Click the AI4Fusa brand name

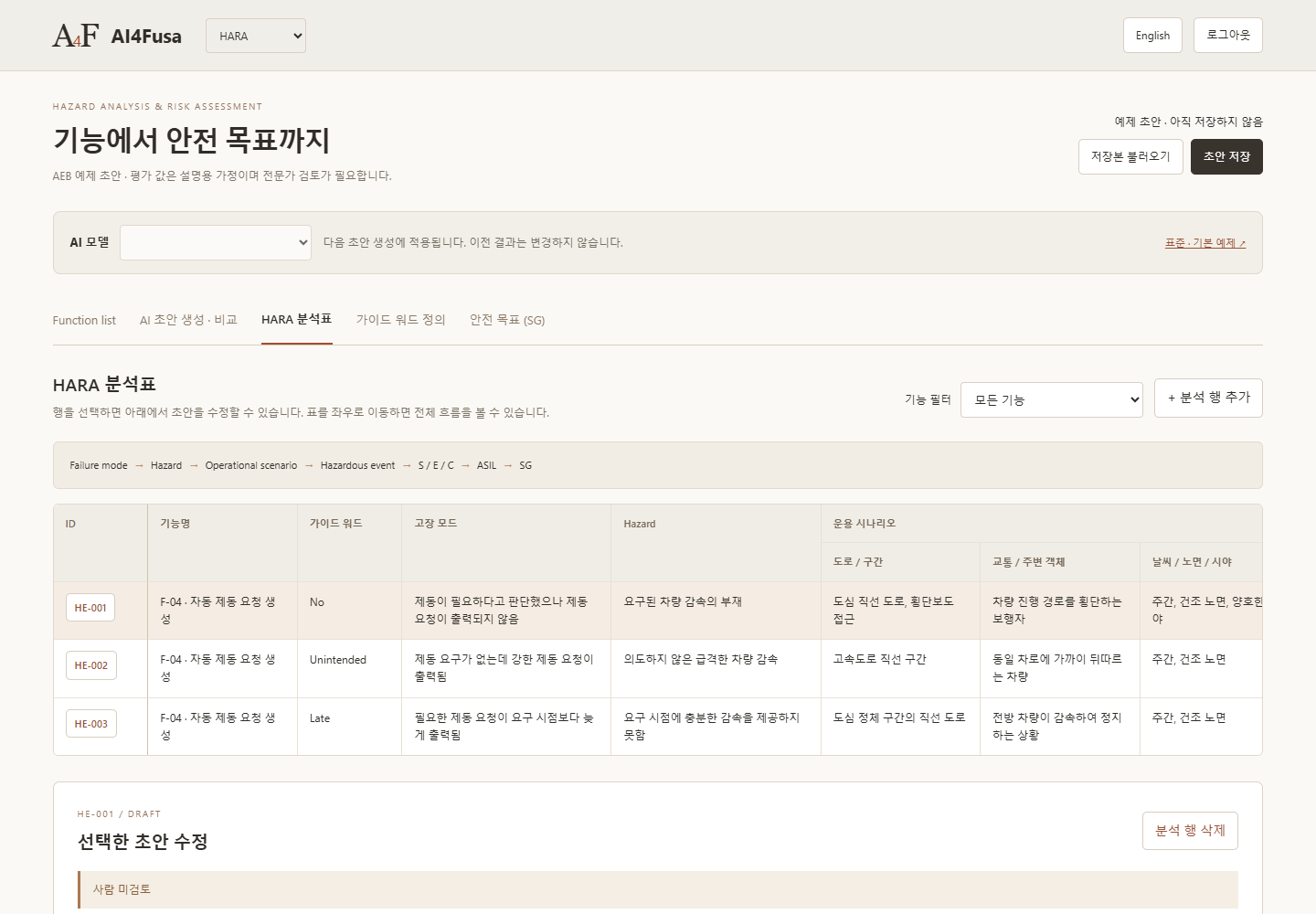tap(146, 37)
